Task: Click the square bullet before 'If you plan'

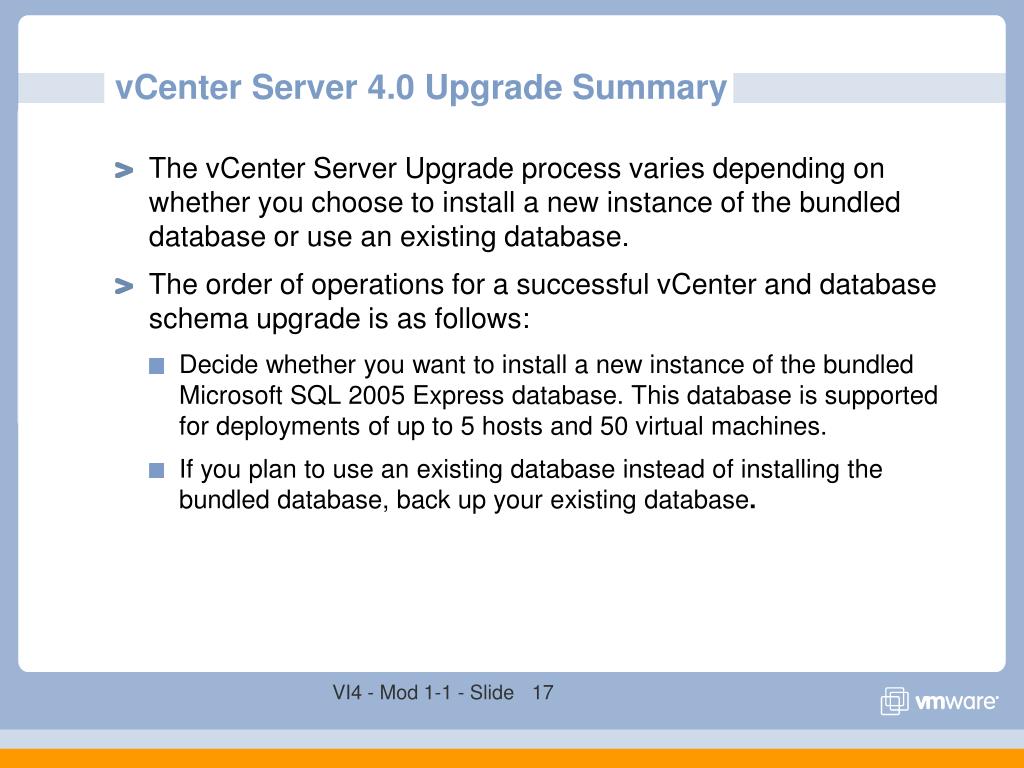Action: (156, 470)
